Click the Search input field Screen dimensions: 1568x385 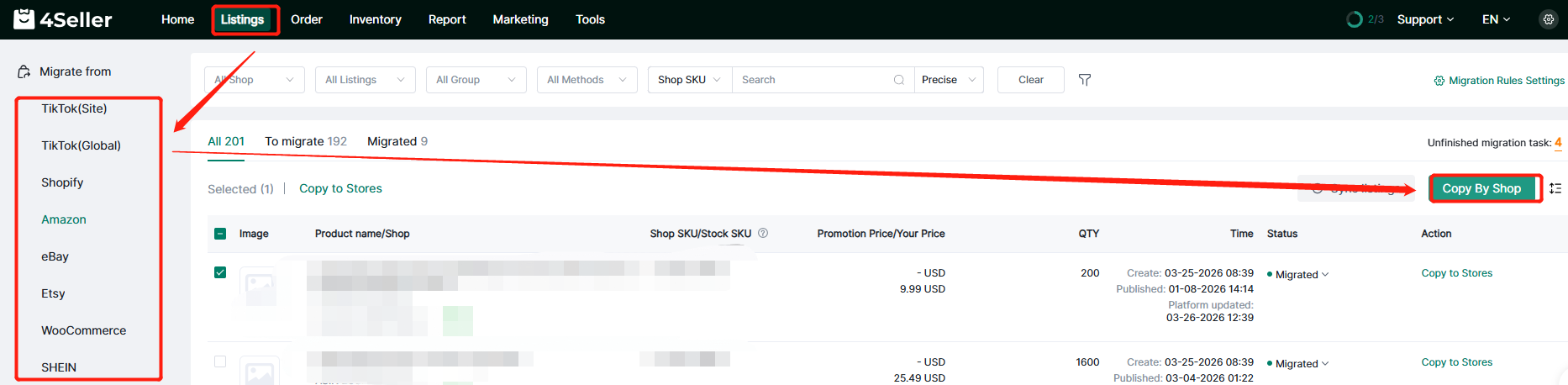pos(811,80)
